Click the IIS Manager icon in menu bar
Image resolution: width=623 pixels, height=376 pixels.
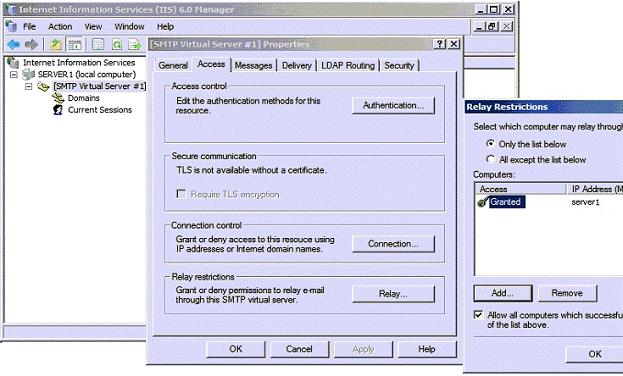(11, 27)
